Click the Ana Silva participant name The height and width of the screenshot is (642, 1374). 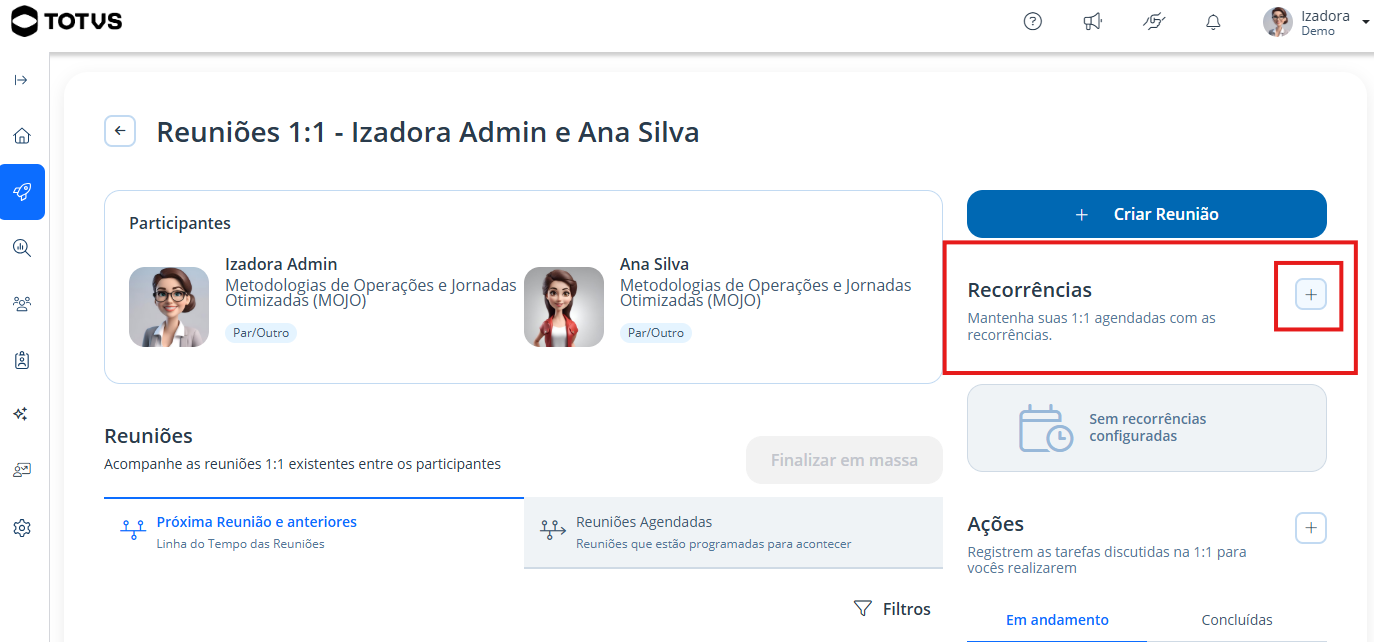coord(654,264)
